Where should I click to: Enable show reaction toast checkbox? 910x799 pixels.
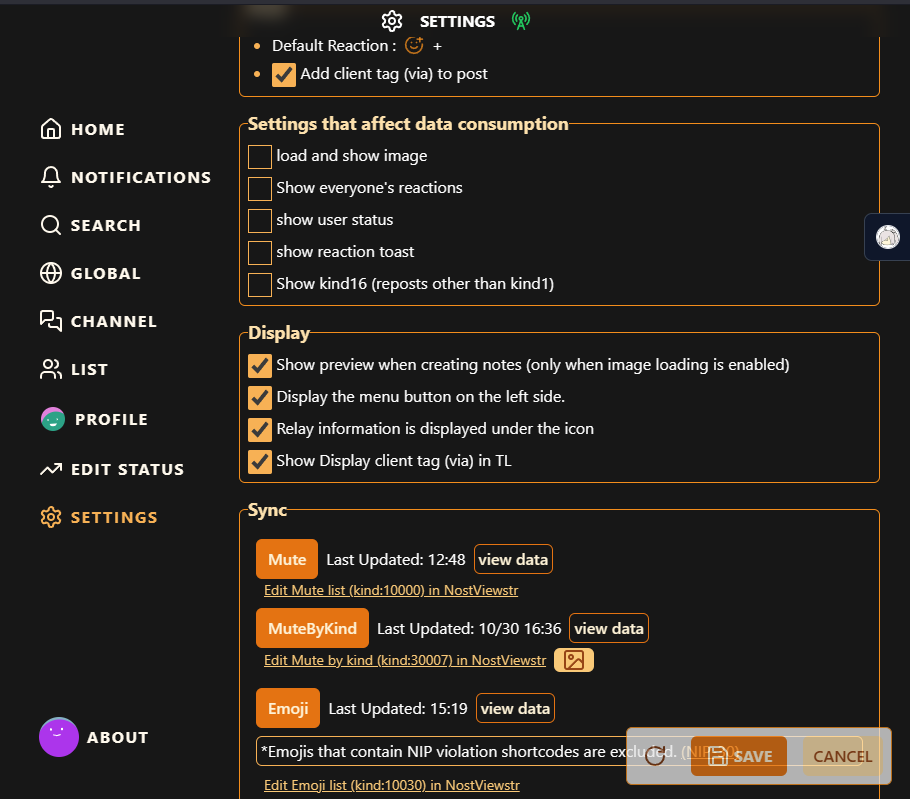click(260, 252)
